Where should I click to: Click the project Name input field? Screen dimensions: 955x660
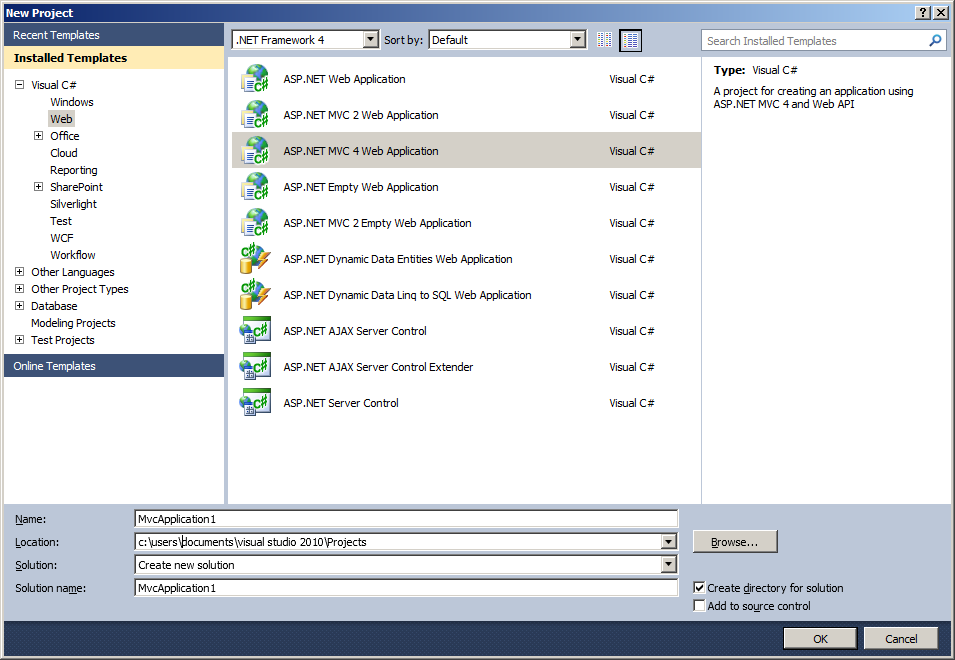406,519
